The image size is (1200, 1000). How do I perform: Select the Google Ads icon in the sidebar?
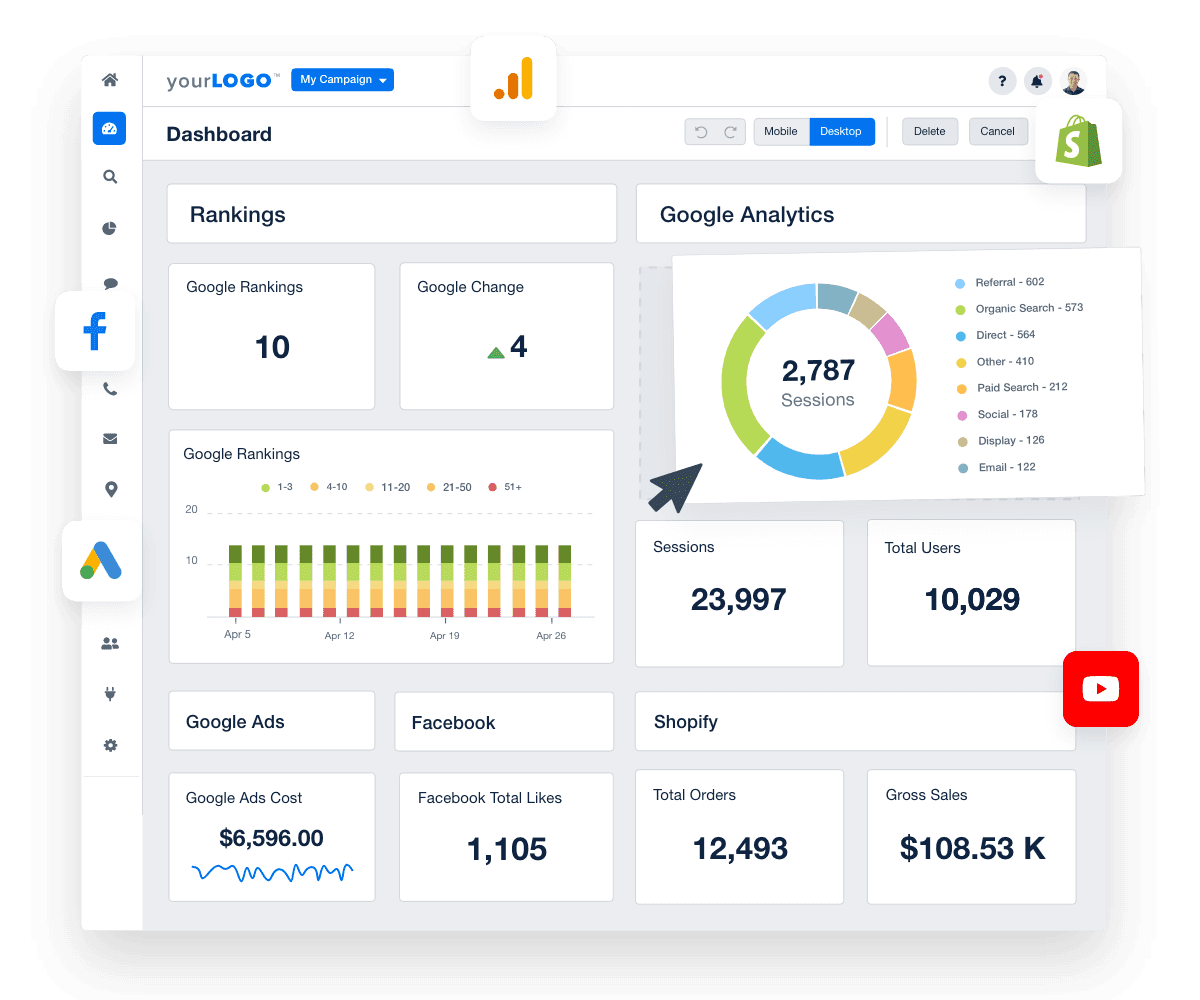click(x=102, y=560)
